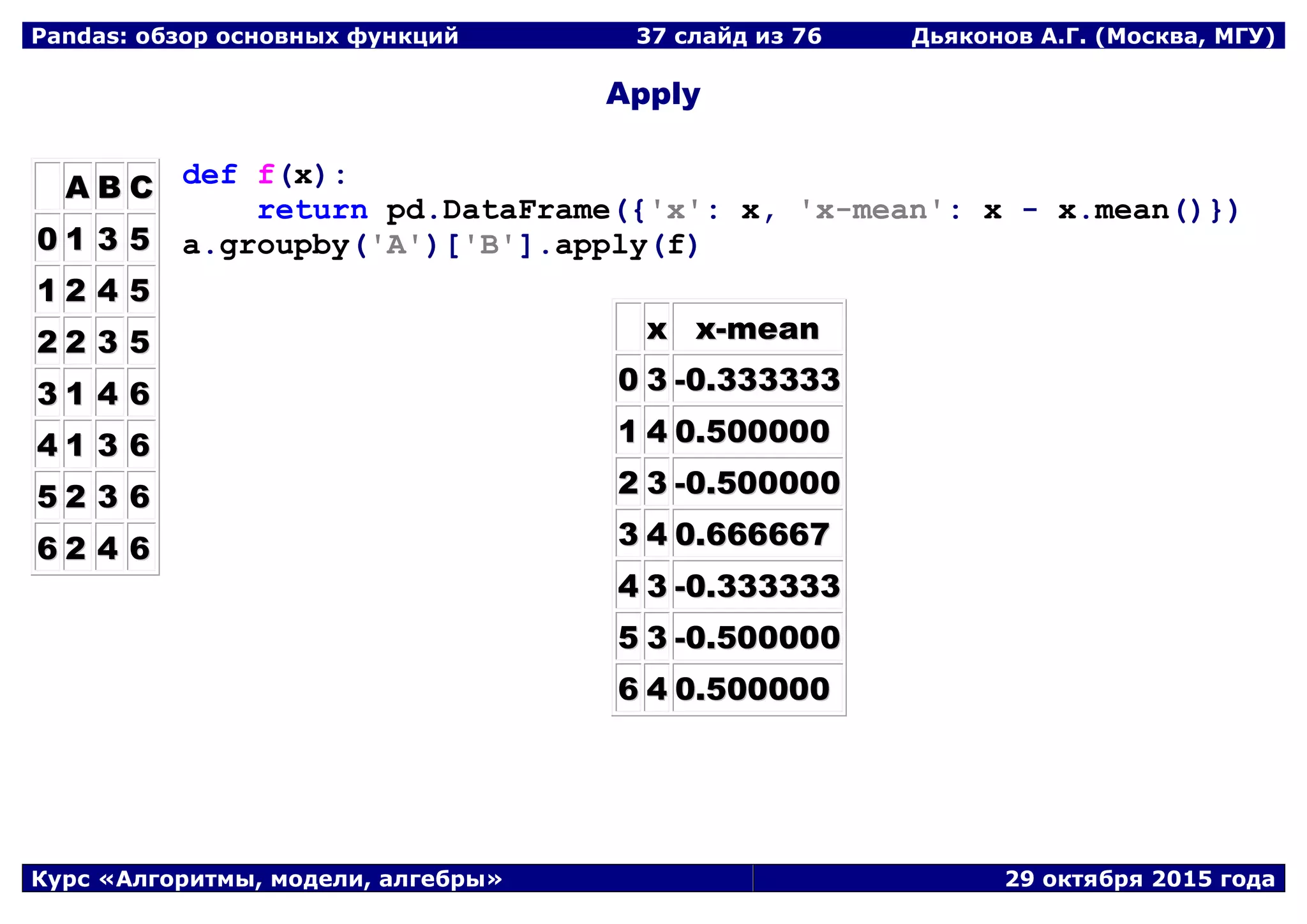Click row index 6 in result table

pos(628,689)
